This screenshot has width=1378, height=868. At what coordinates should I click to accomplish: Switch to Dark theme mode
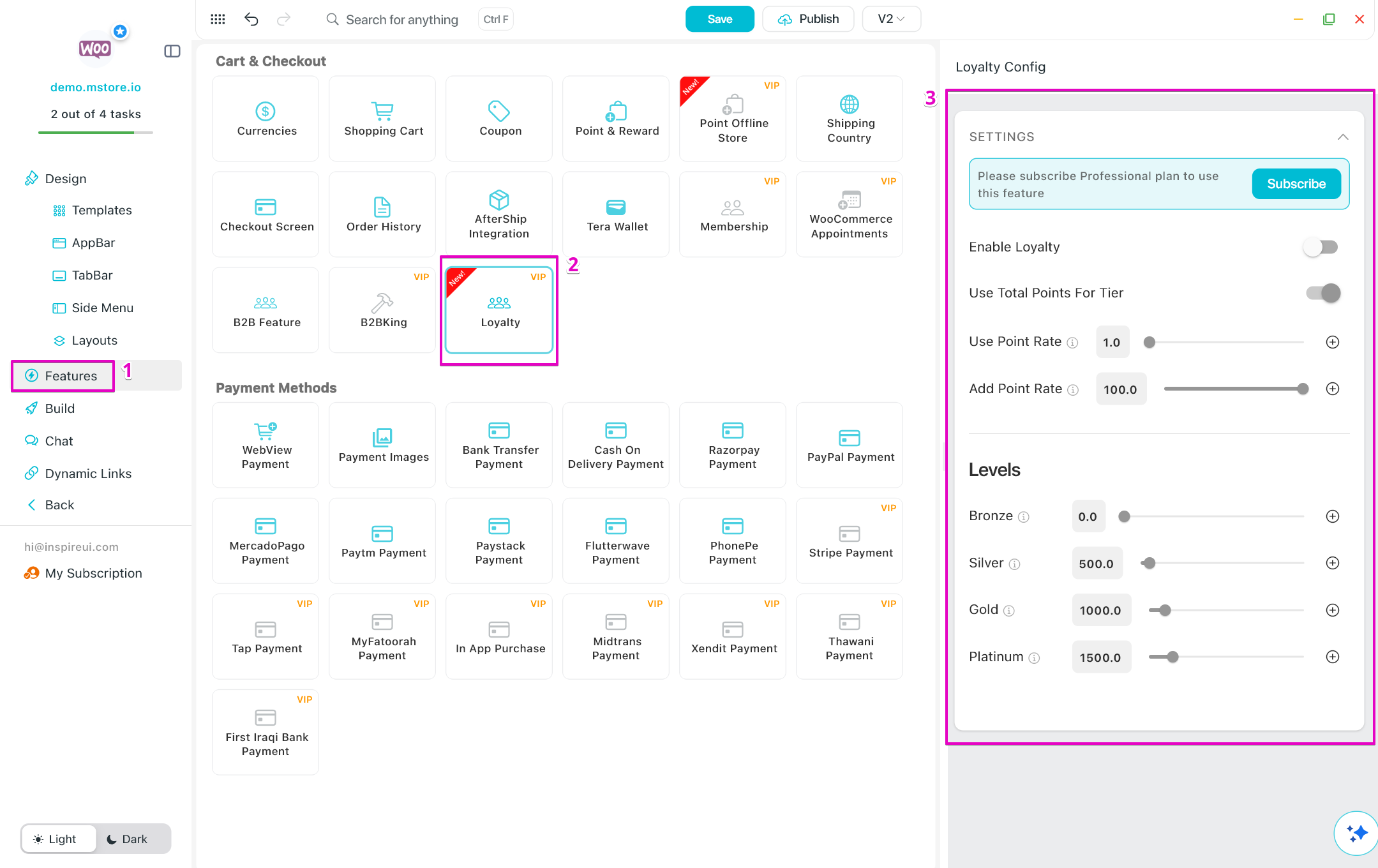(x=128, y=839)
